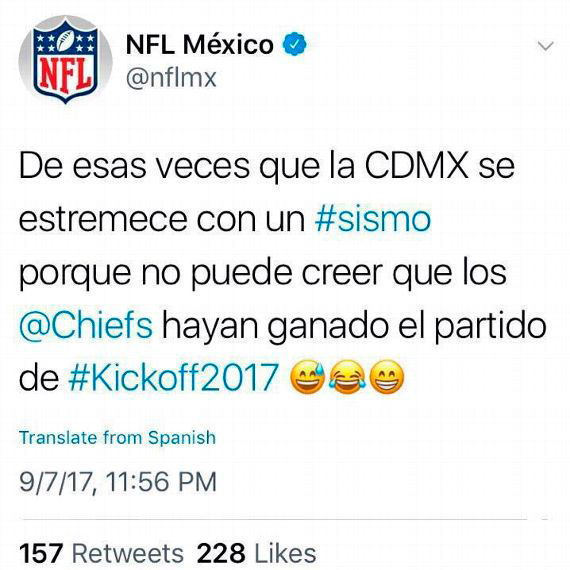The image size is (570, 570).
Task: Click the blue verified badge
Action: 294,44
